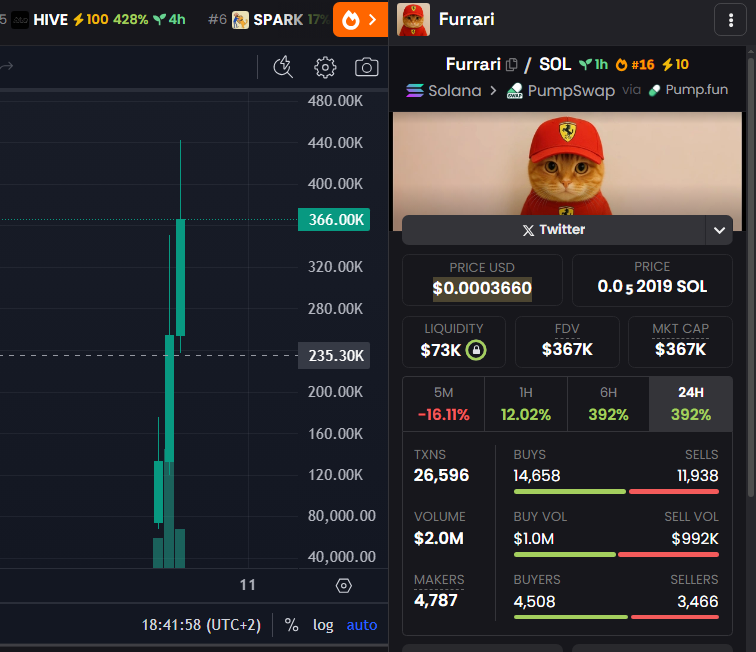
Task: Click the MKT CAP box
Action: [680, 341]
